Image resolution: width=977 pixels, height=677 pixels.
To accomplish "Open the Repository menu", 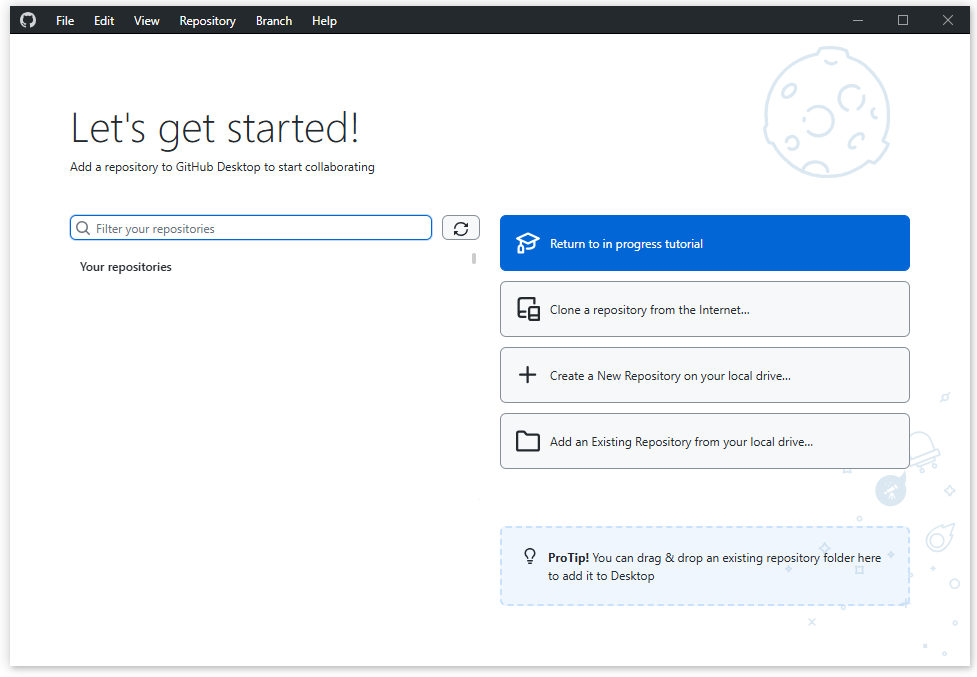I will coord(207,20).
